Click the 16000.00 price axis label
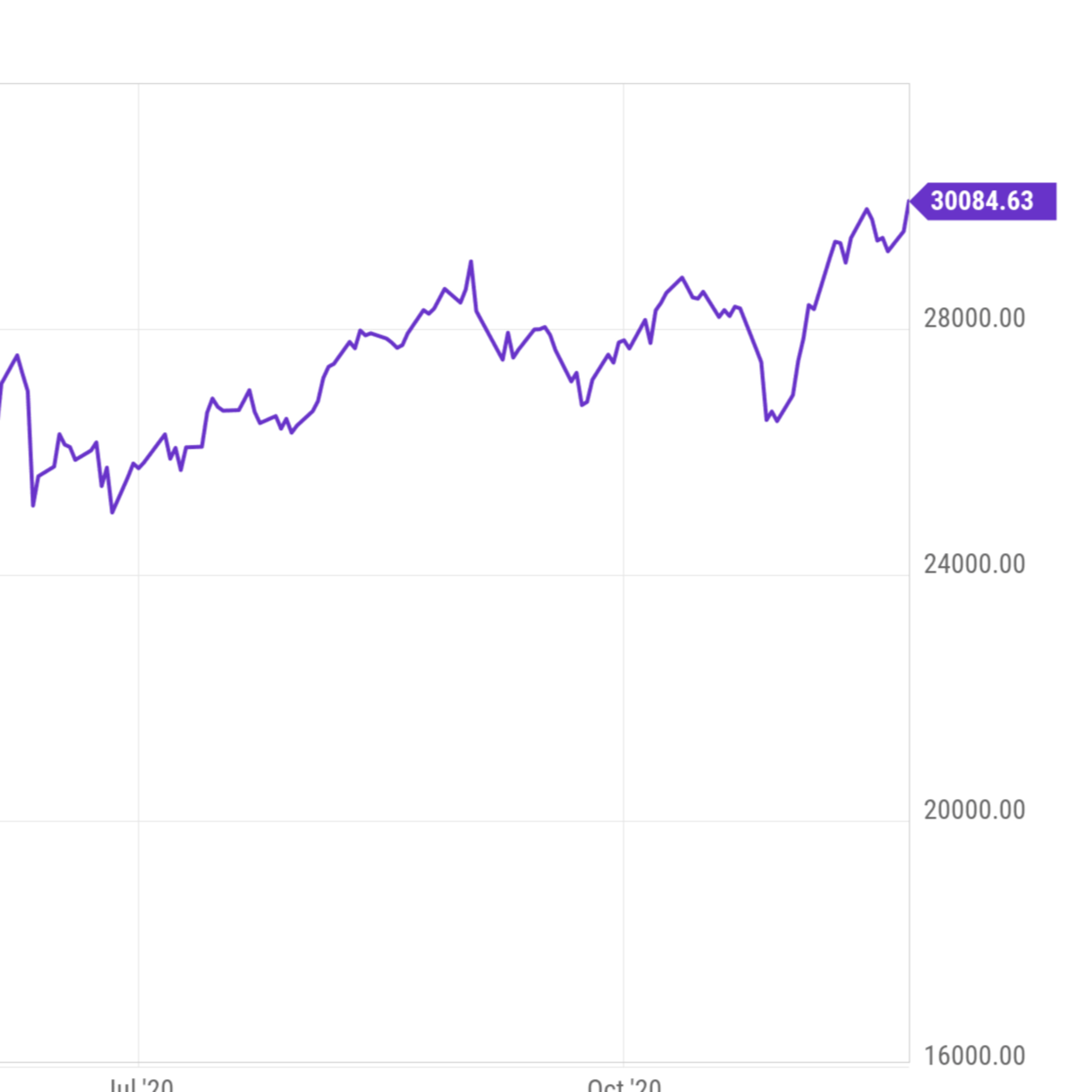This screenshot has width=1092, height=1092. tap(974, 1056)
